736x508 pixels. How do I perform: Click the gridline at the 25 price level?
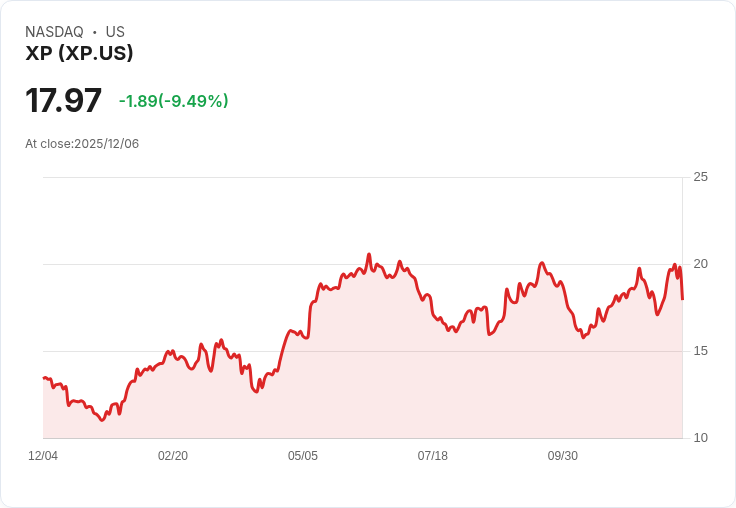360,178
